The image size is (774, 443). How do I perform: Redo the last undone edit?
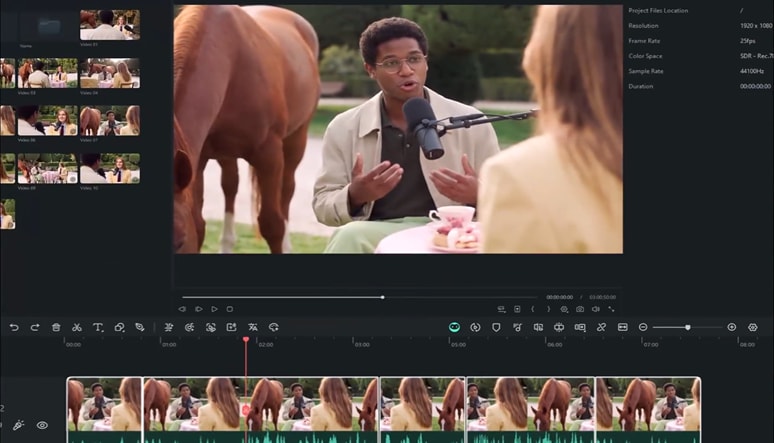click(x=35, y=327)
